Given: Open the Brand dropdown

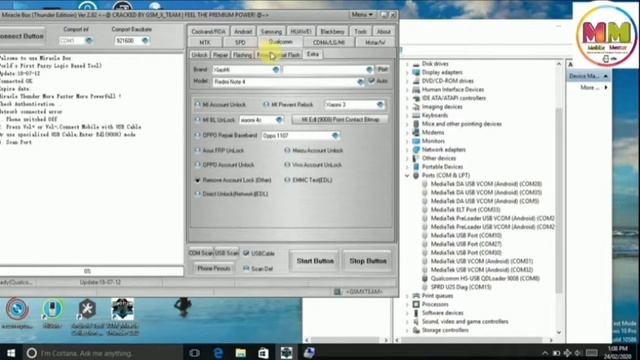Looking at the screenshot, I should (276, 70).
